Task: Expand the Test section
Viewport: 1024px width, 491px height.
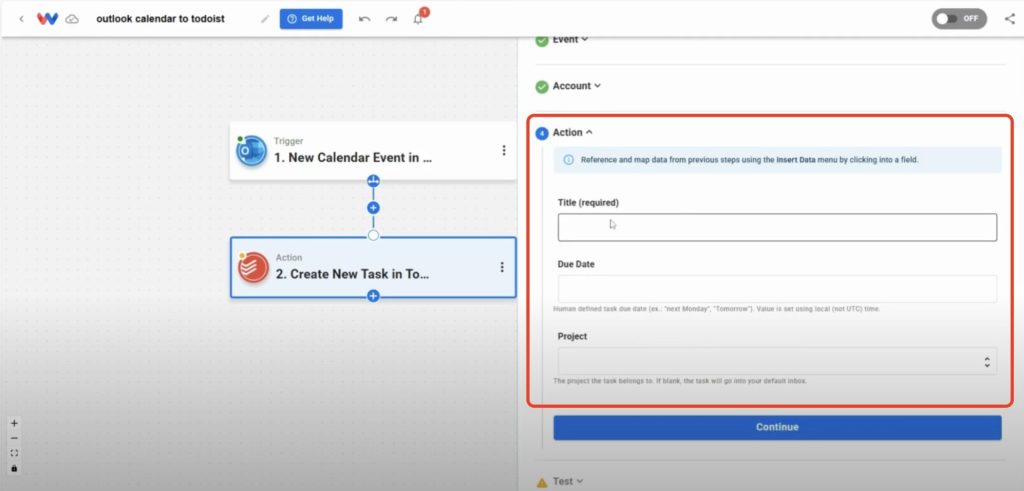Action: [x=568, y=481]
